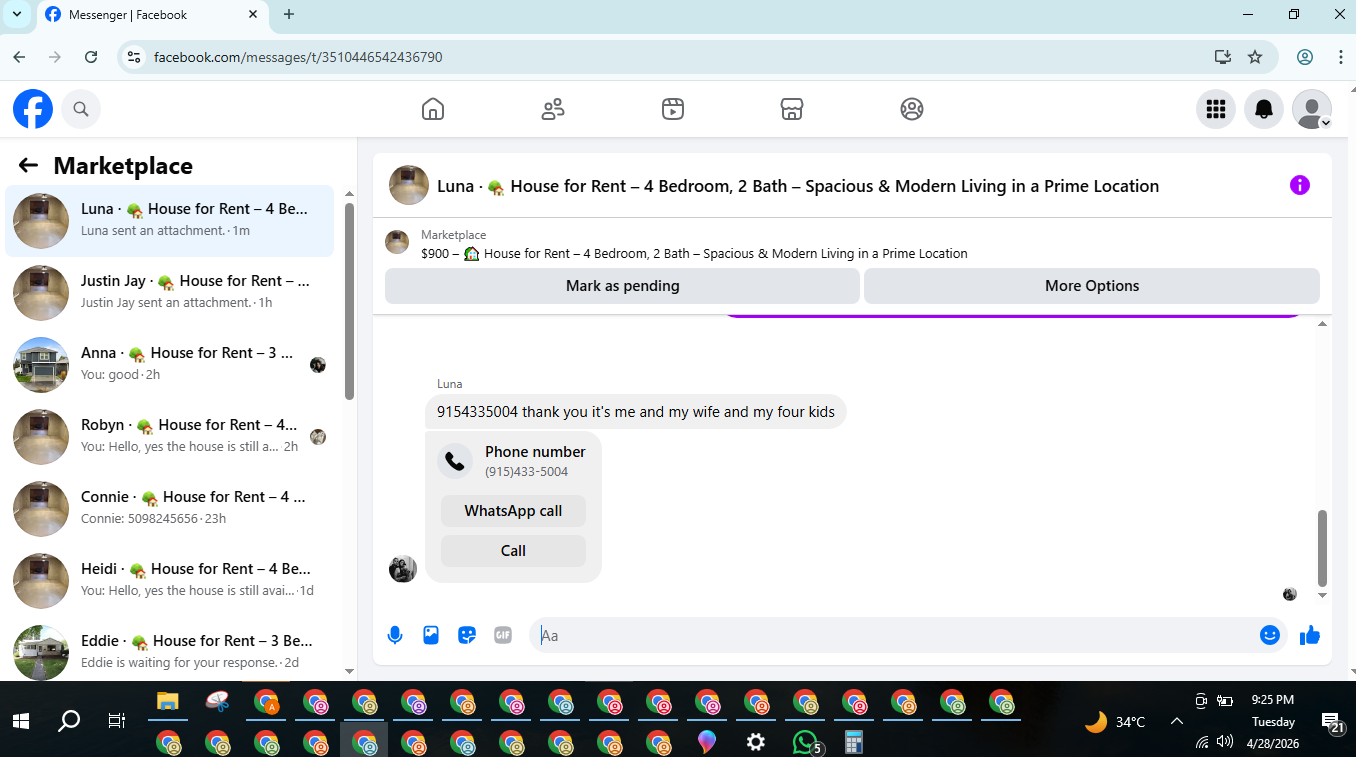The image size is (1356, 757).
Task: Click the chat messages scrollbar thumb
Action: tap(1322, 548)
